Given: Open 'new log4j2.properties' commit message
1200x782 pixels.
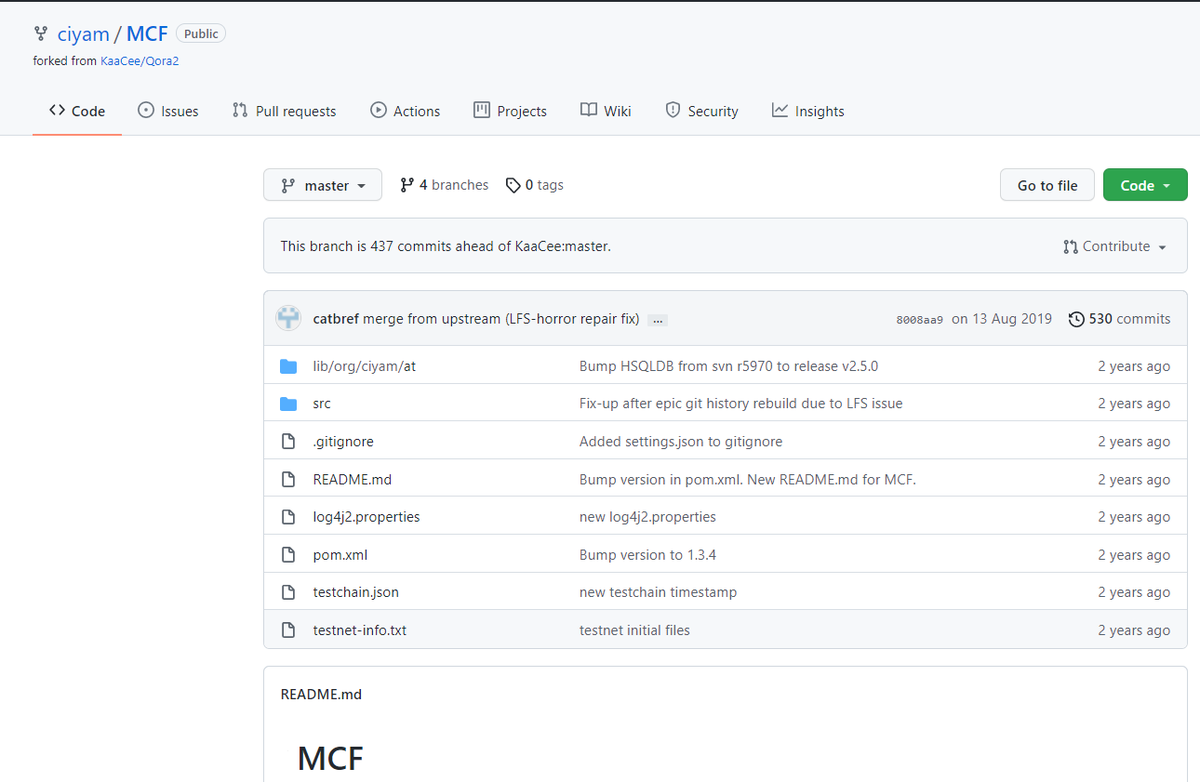Looking at the screenshot, I should coord(648,517).
